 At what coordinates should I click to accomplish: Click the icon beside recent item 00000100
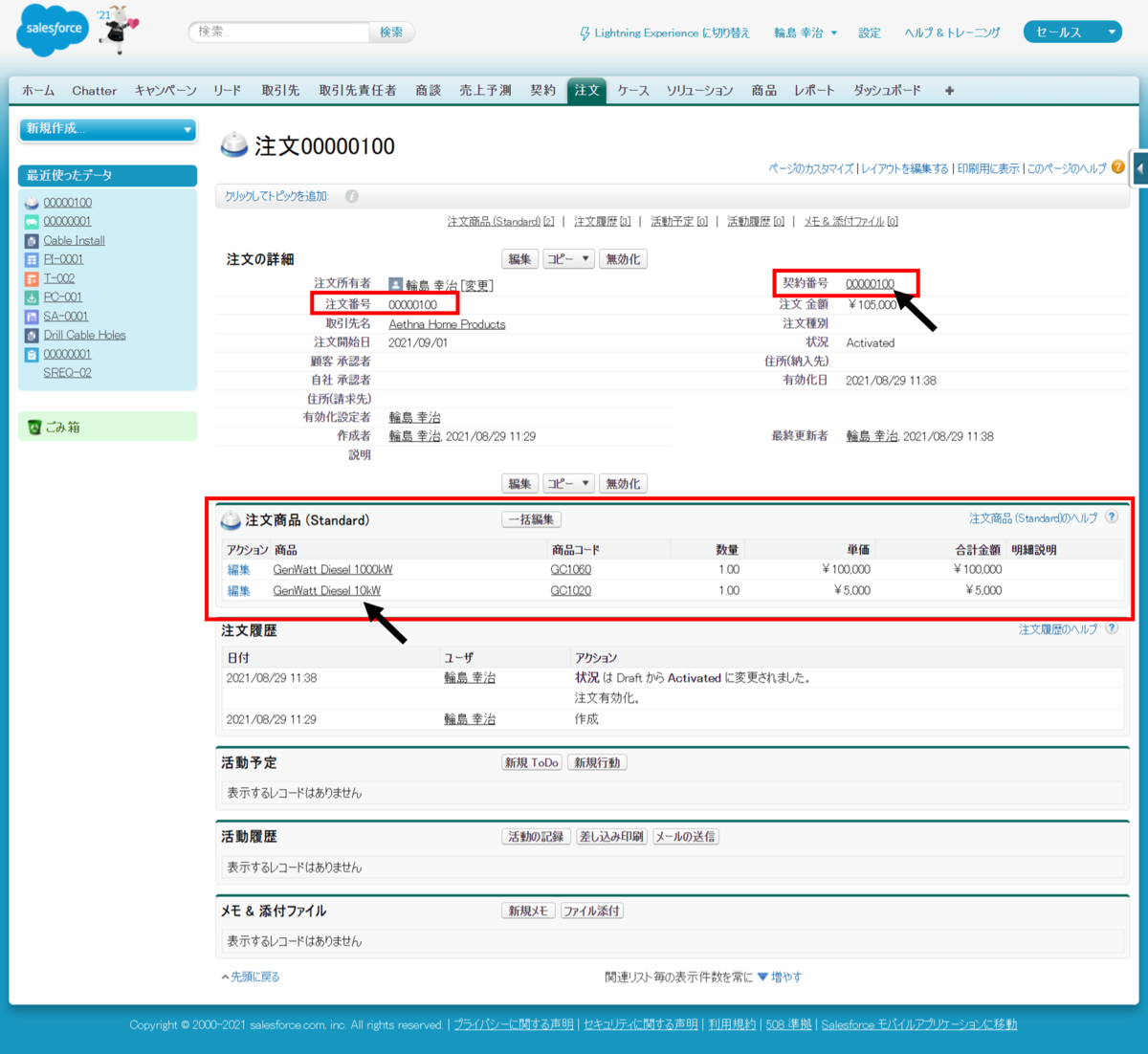32,203
